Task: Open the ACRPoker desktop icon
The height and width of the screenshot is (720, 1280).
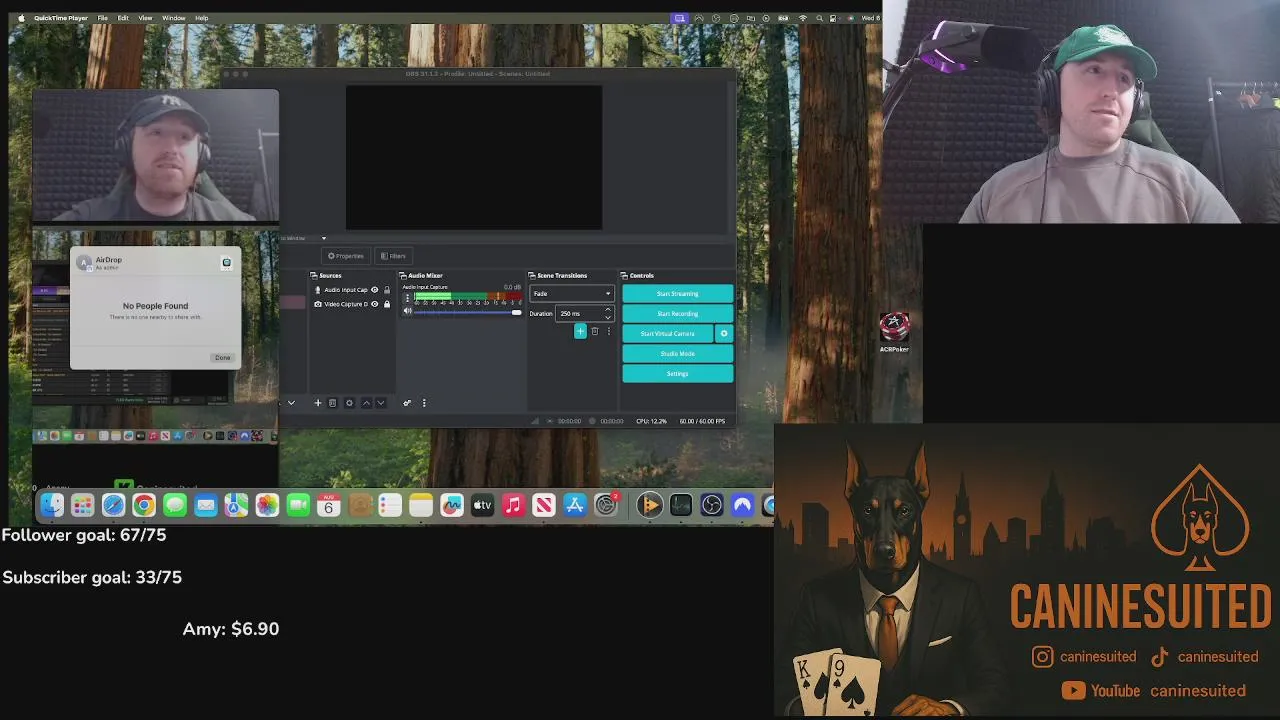Action: click(x=894, y=332)
